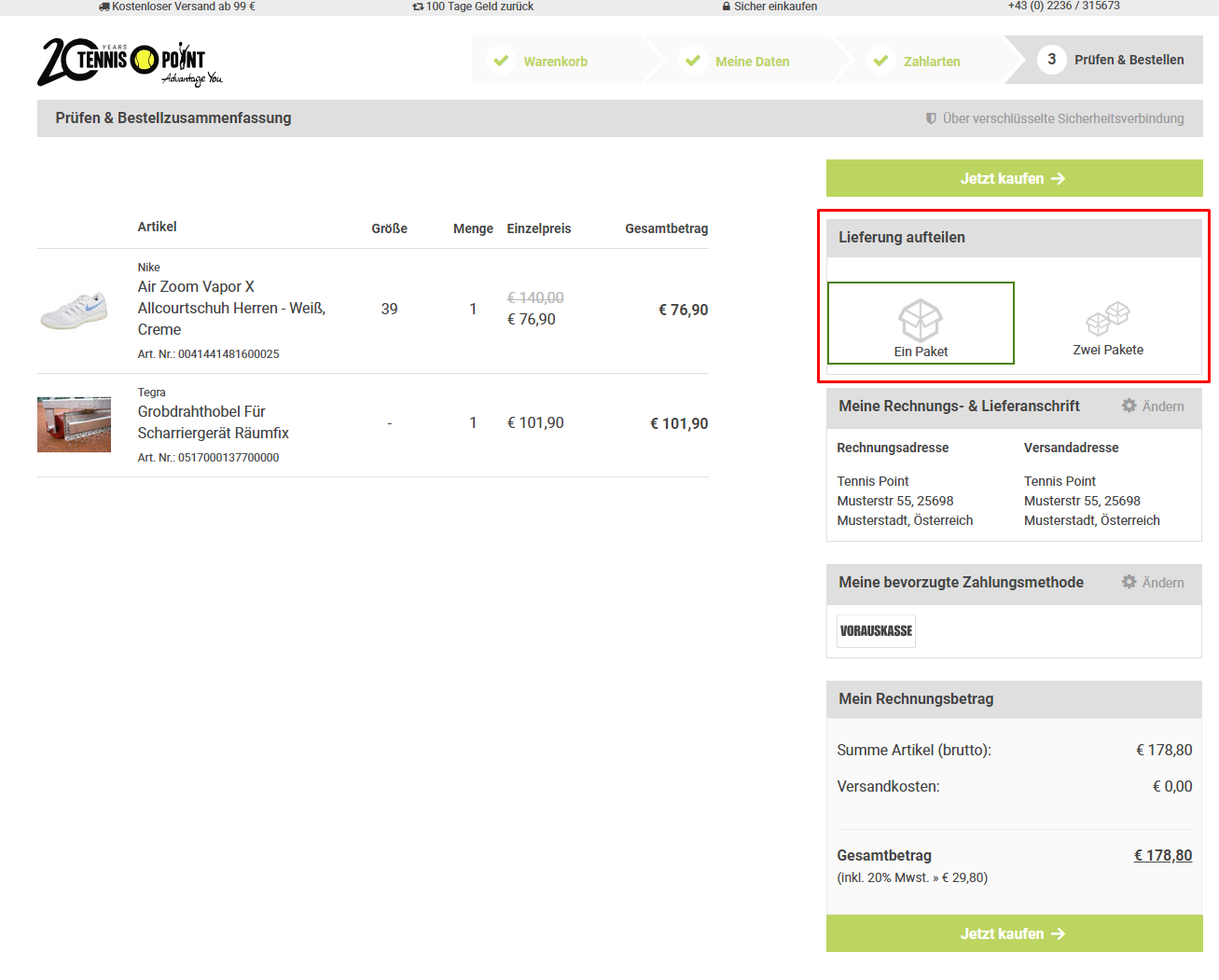
Task: Click the Sicher einkaufen text
Action: point(775,7)
